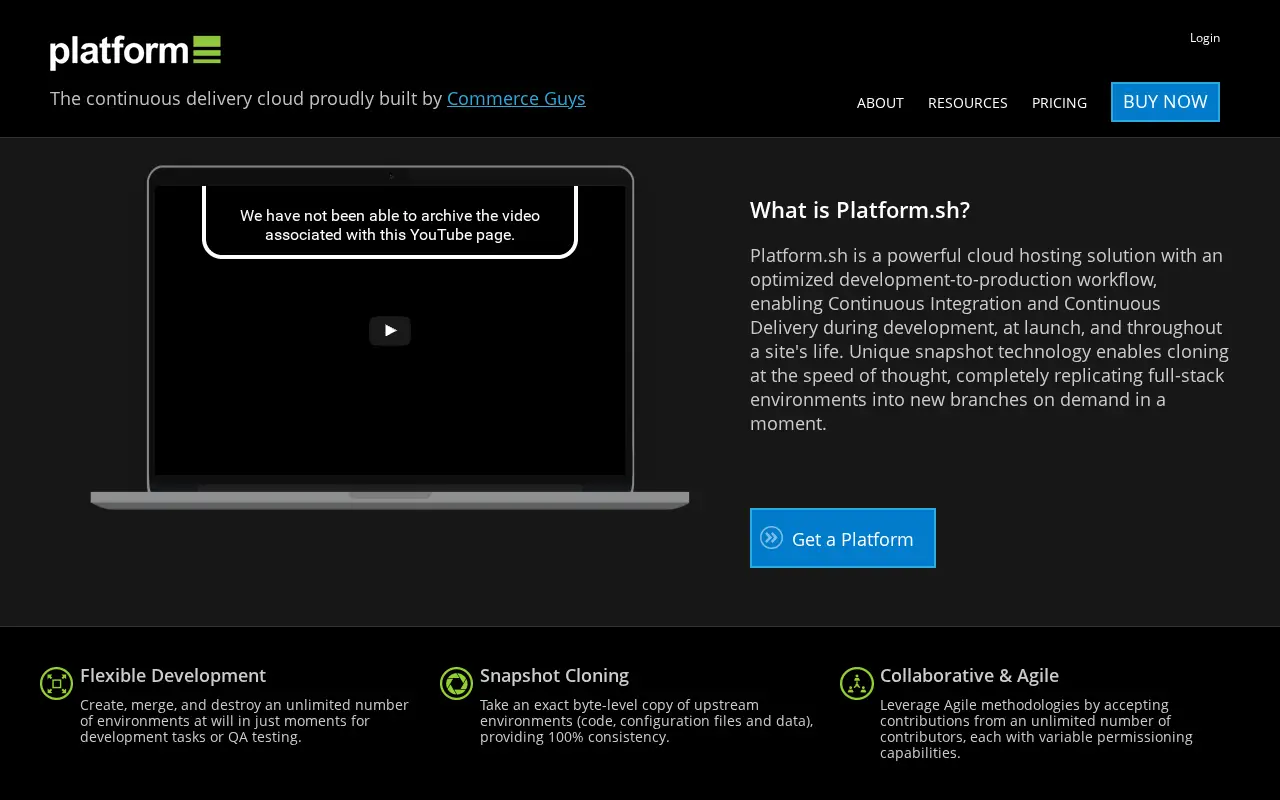Click the Platform logo in the header

(135, 52)
